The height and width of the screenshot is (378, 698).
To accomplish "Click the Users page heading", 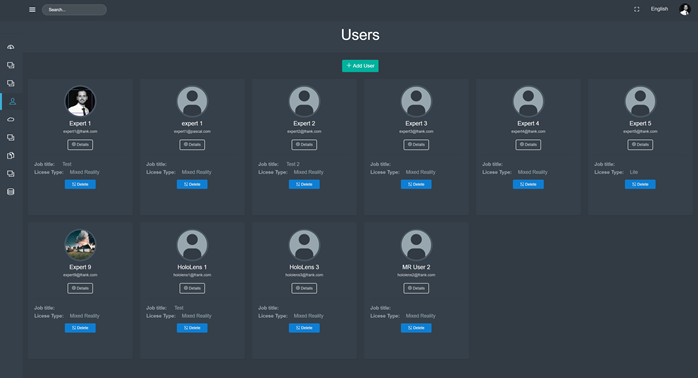I will [x=360, y=35].
